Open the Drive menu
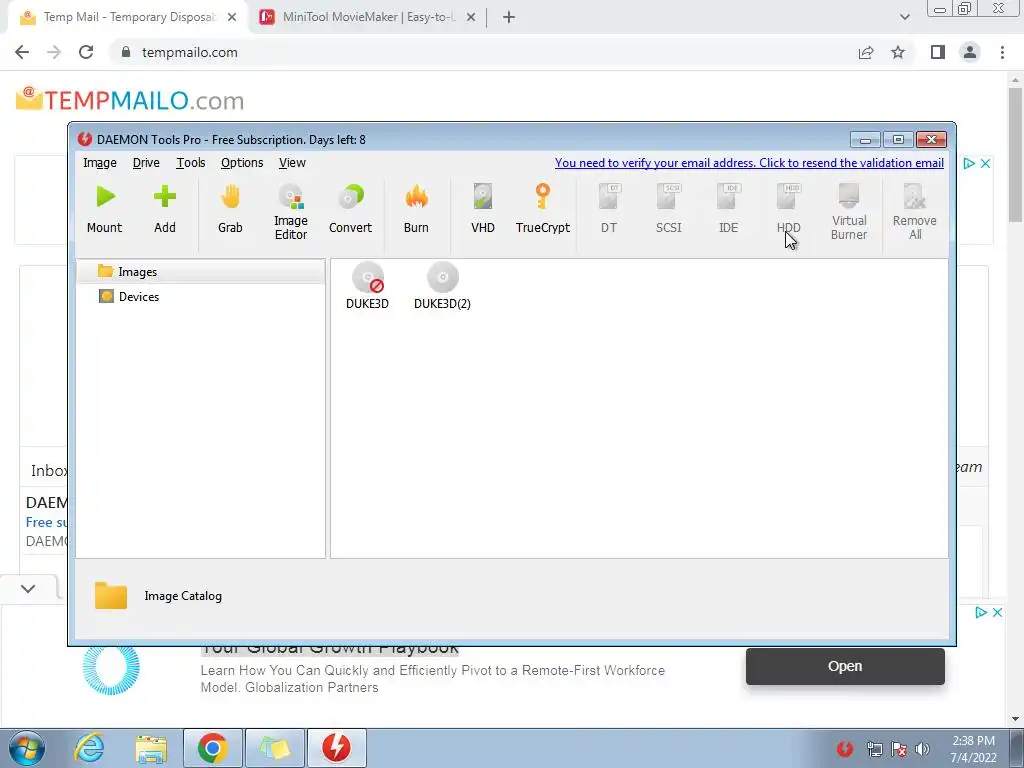 (146, 163)
